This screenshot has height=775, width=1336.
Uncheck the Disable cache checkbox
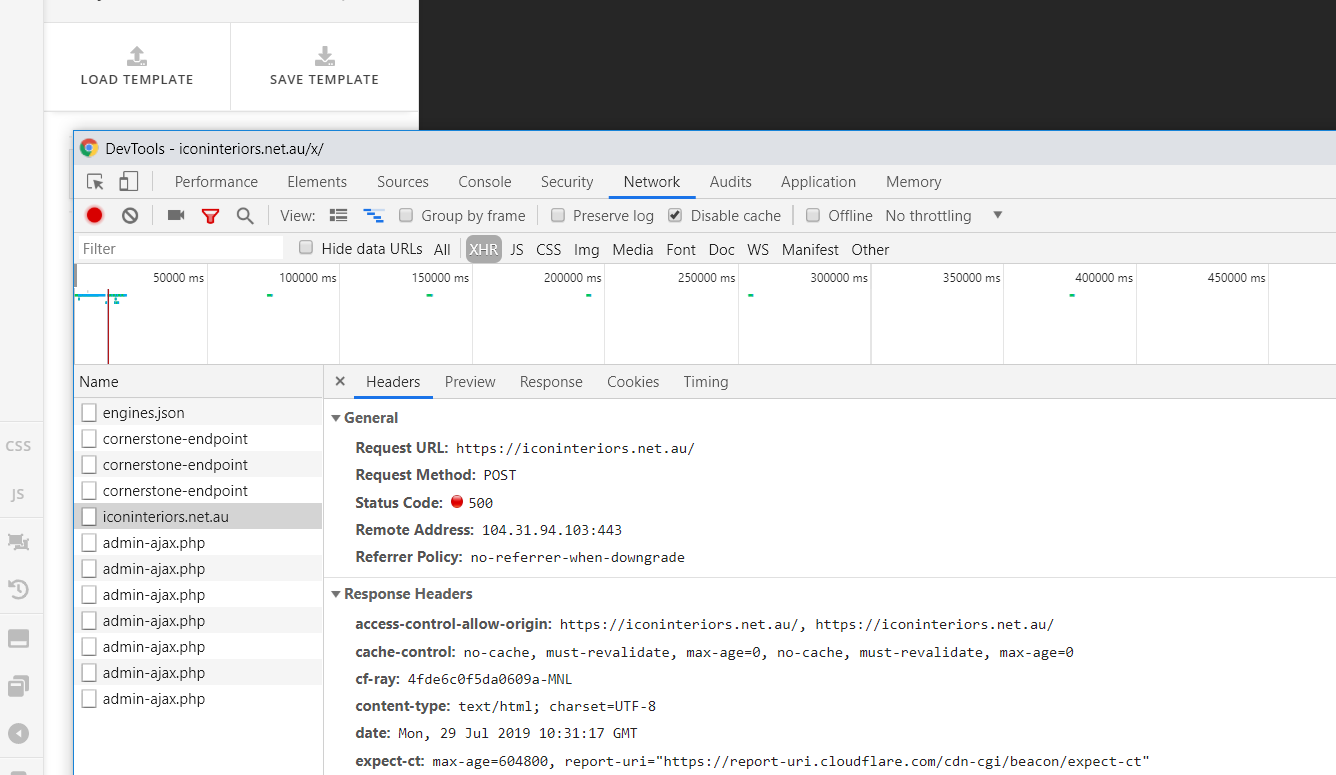point(675,215)
